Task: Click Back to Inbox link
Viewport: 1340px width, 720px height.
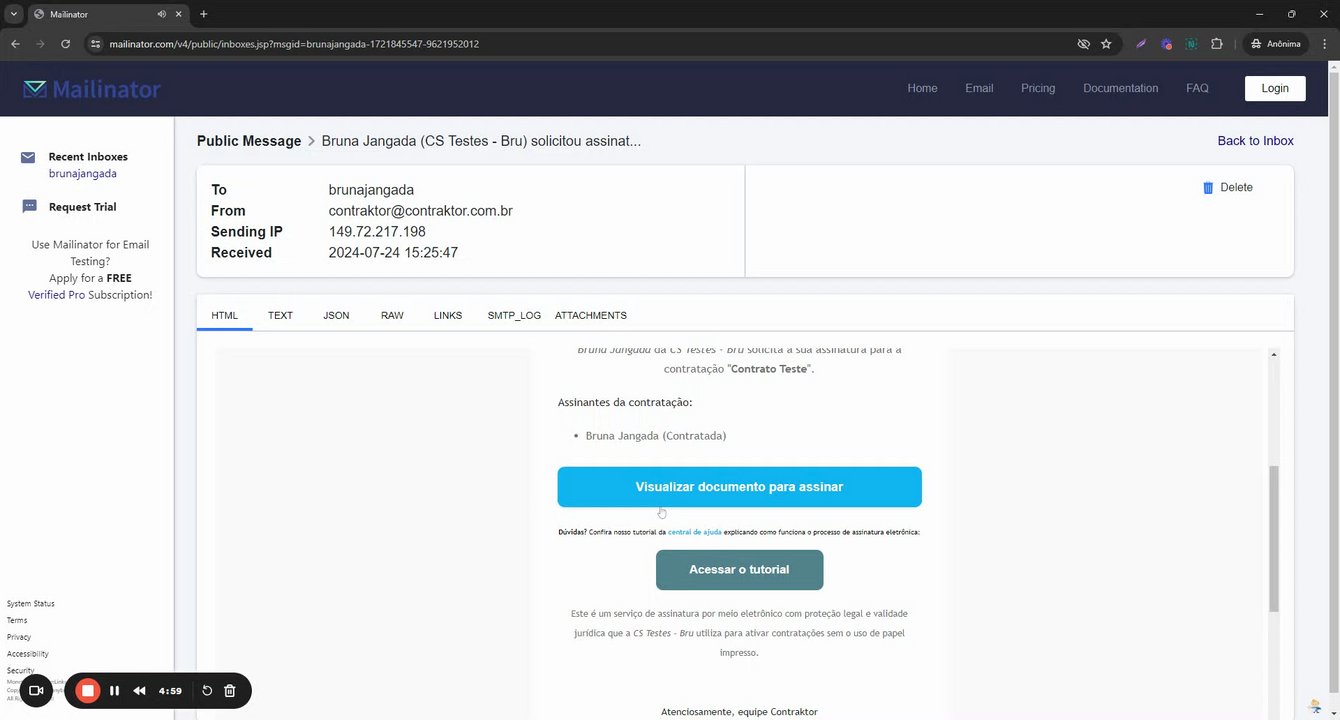Action: pos(1255,141)
